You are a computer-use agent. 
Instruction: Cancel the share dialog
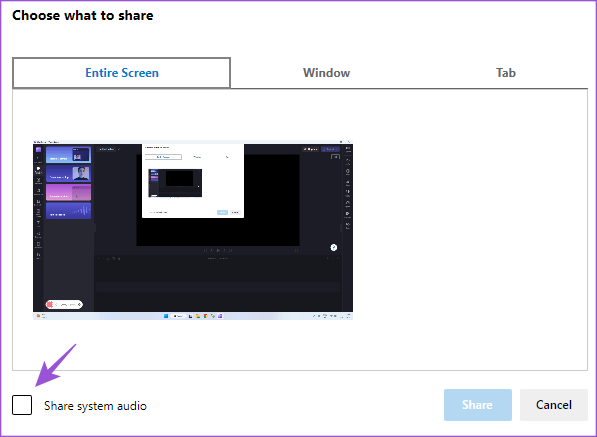(x=554, y=405)
